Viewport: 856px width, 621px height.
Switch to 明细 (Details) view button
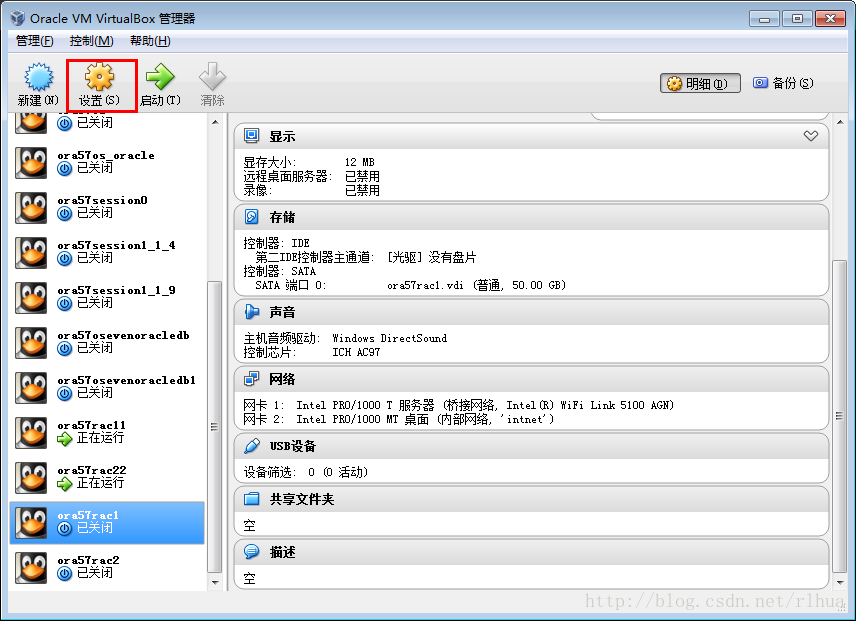(700, 83)
